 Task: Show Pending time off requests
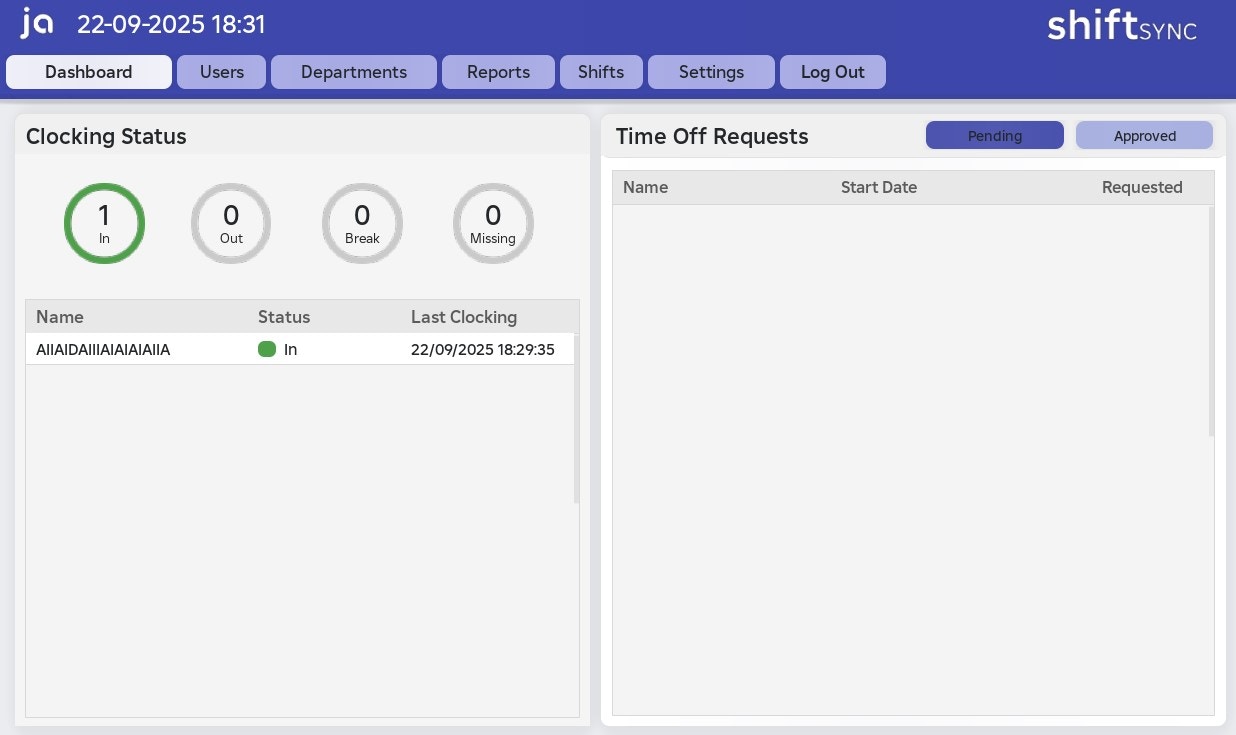click(x=995, y=135)
